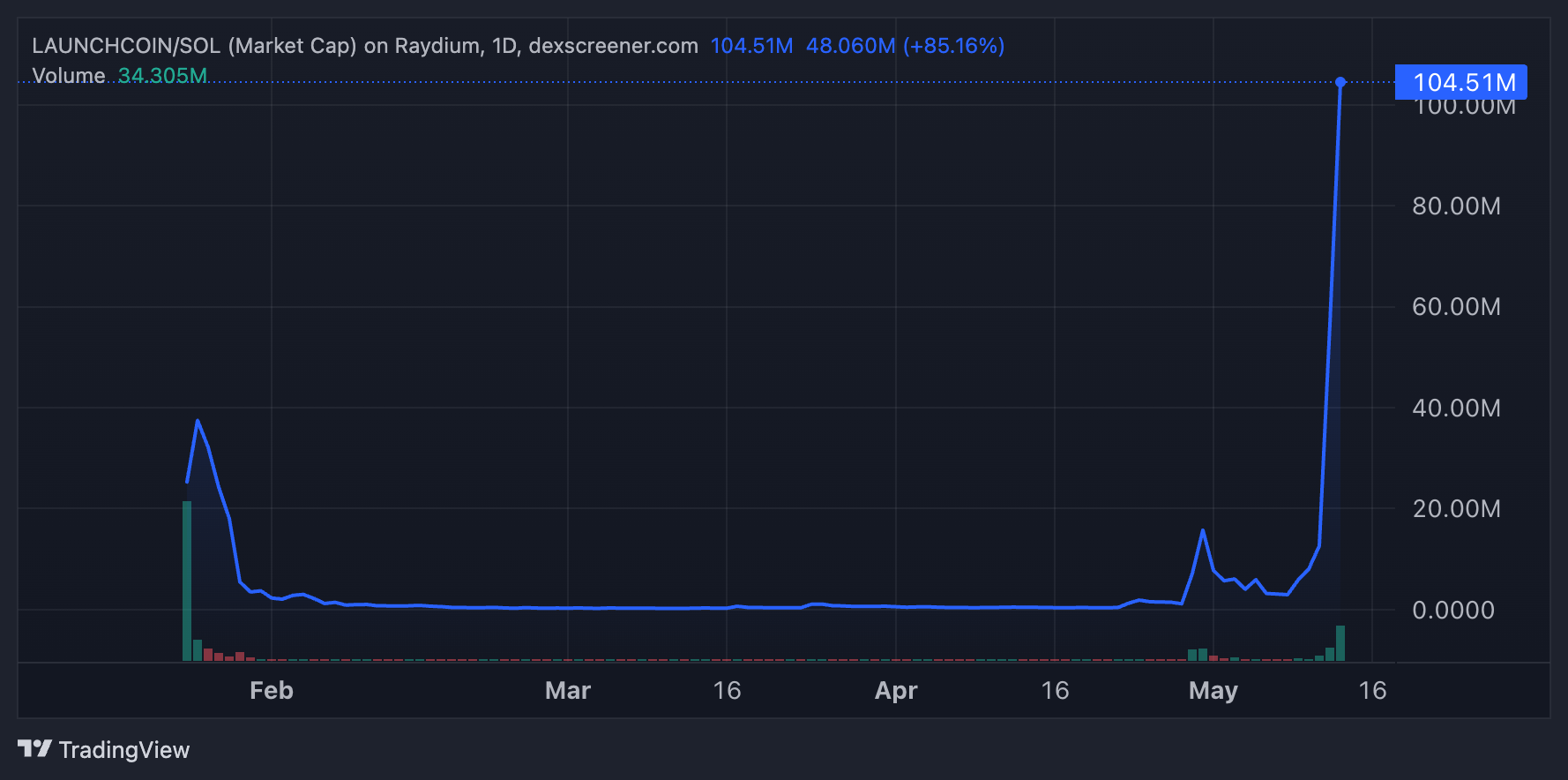This screenshot has width=1568, height=780.
Task: Click the 60.00M price axis label
Action: [x=1456, y=307]
